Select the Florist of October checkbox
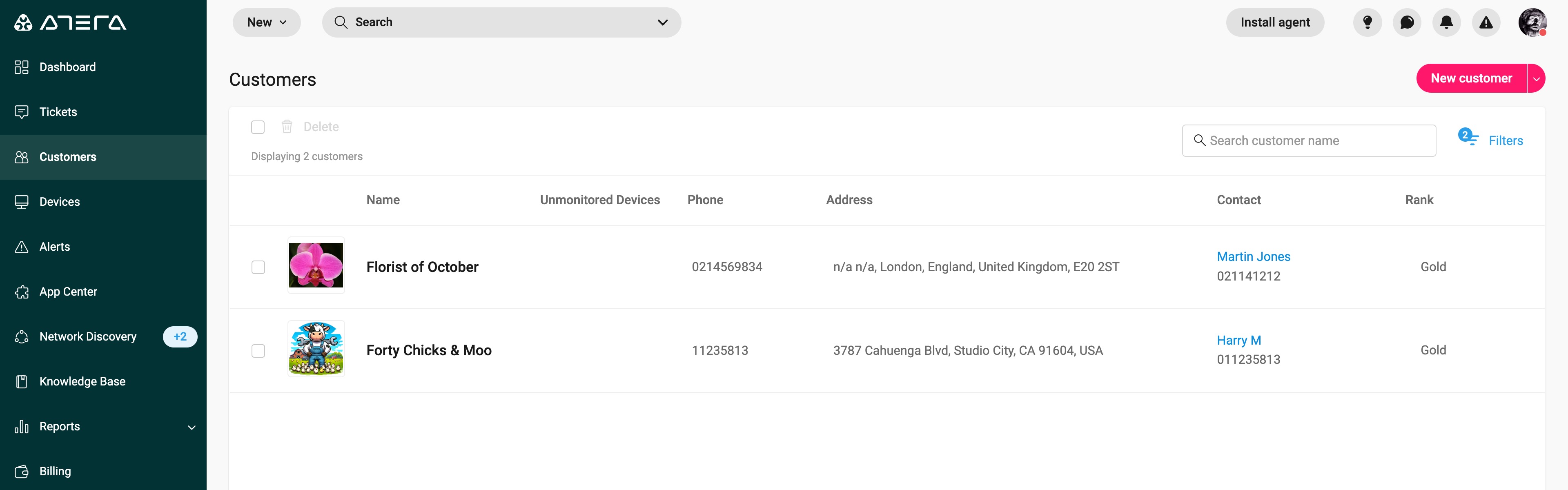 pos(258,267)
